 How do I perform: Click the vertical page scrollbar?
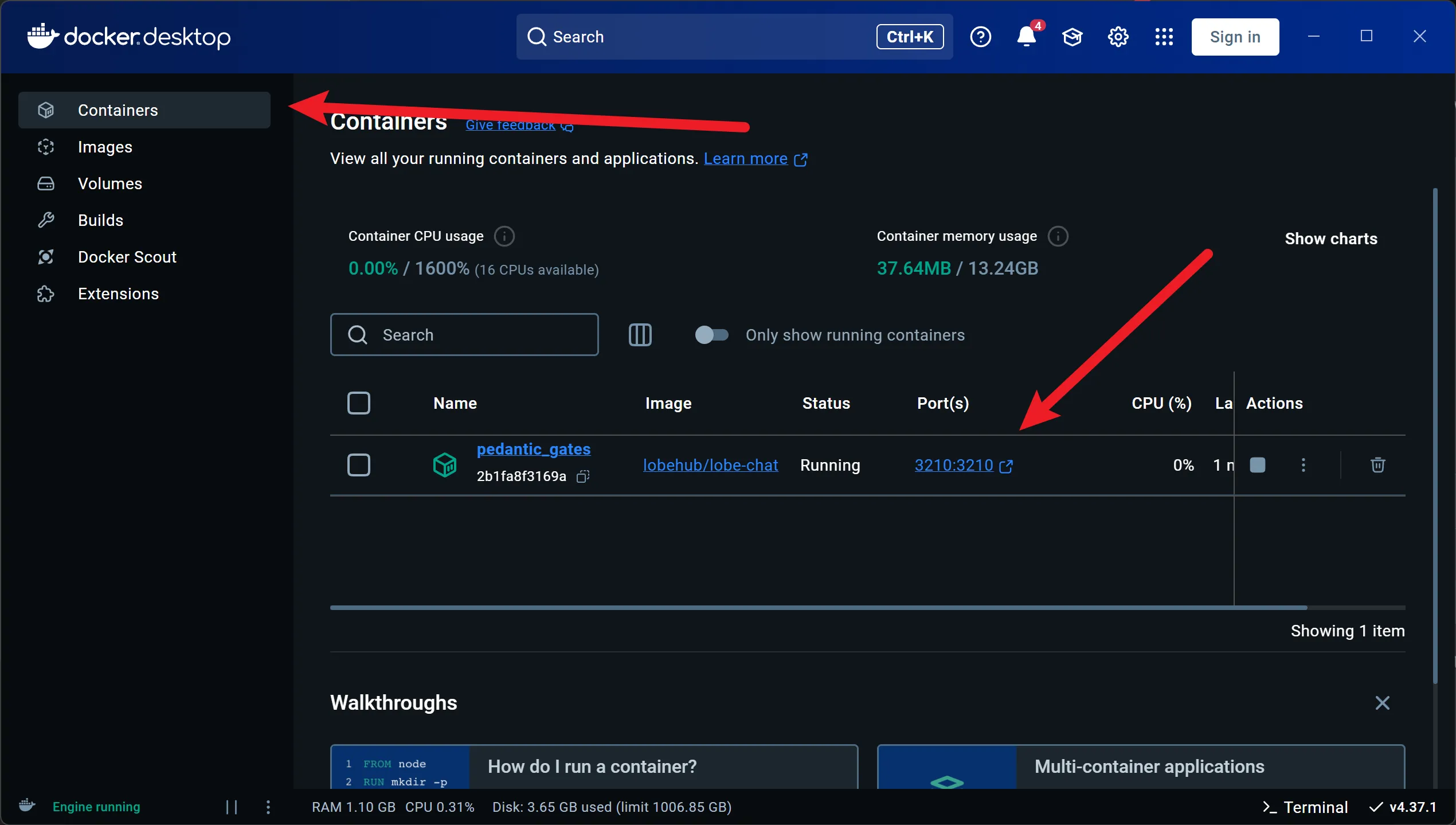click(x=1435, y=436)
